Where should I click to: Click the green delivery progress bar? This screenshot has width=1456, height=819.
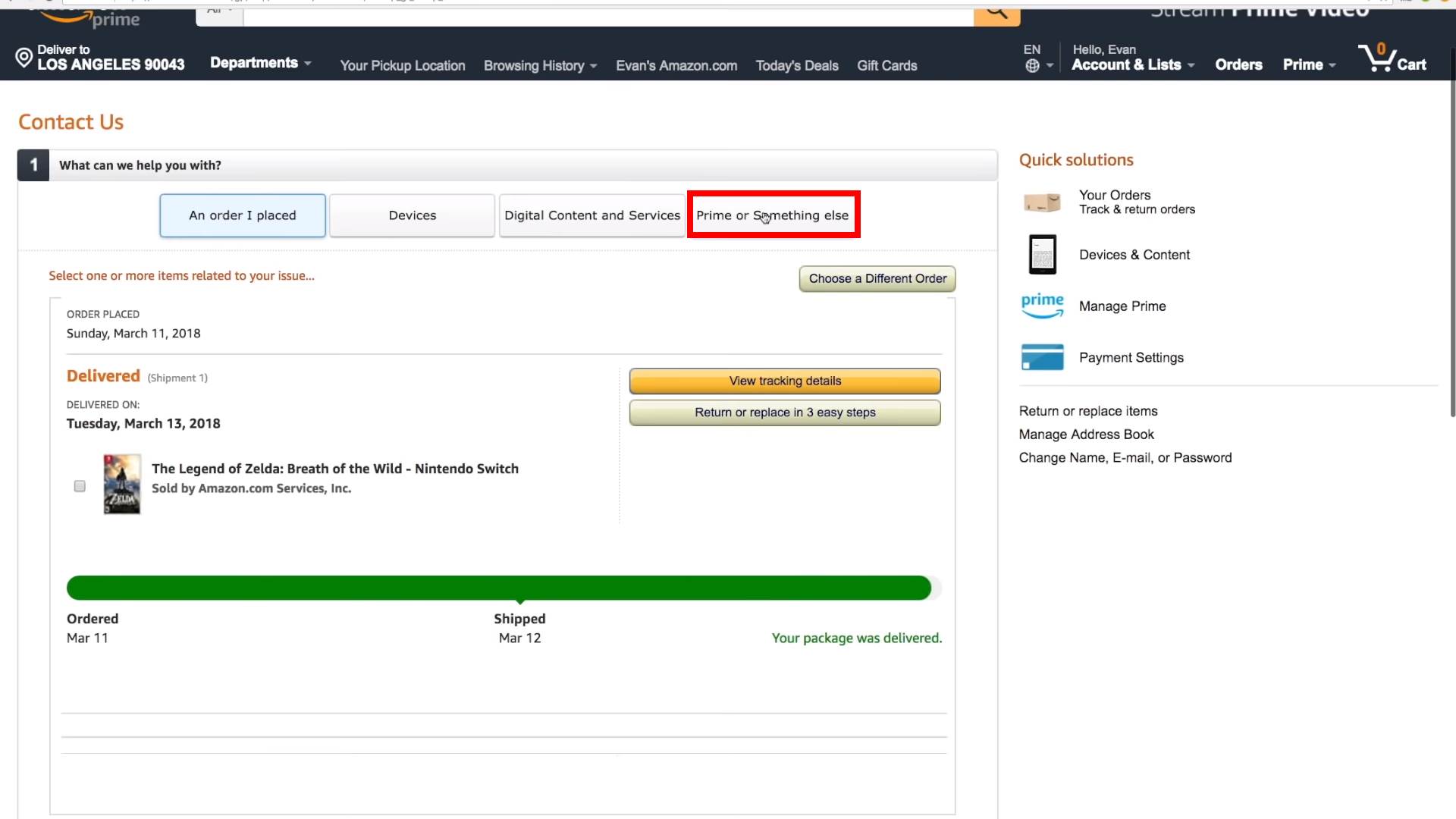(498, 588)
